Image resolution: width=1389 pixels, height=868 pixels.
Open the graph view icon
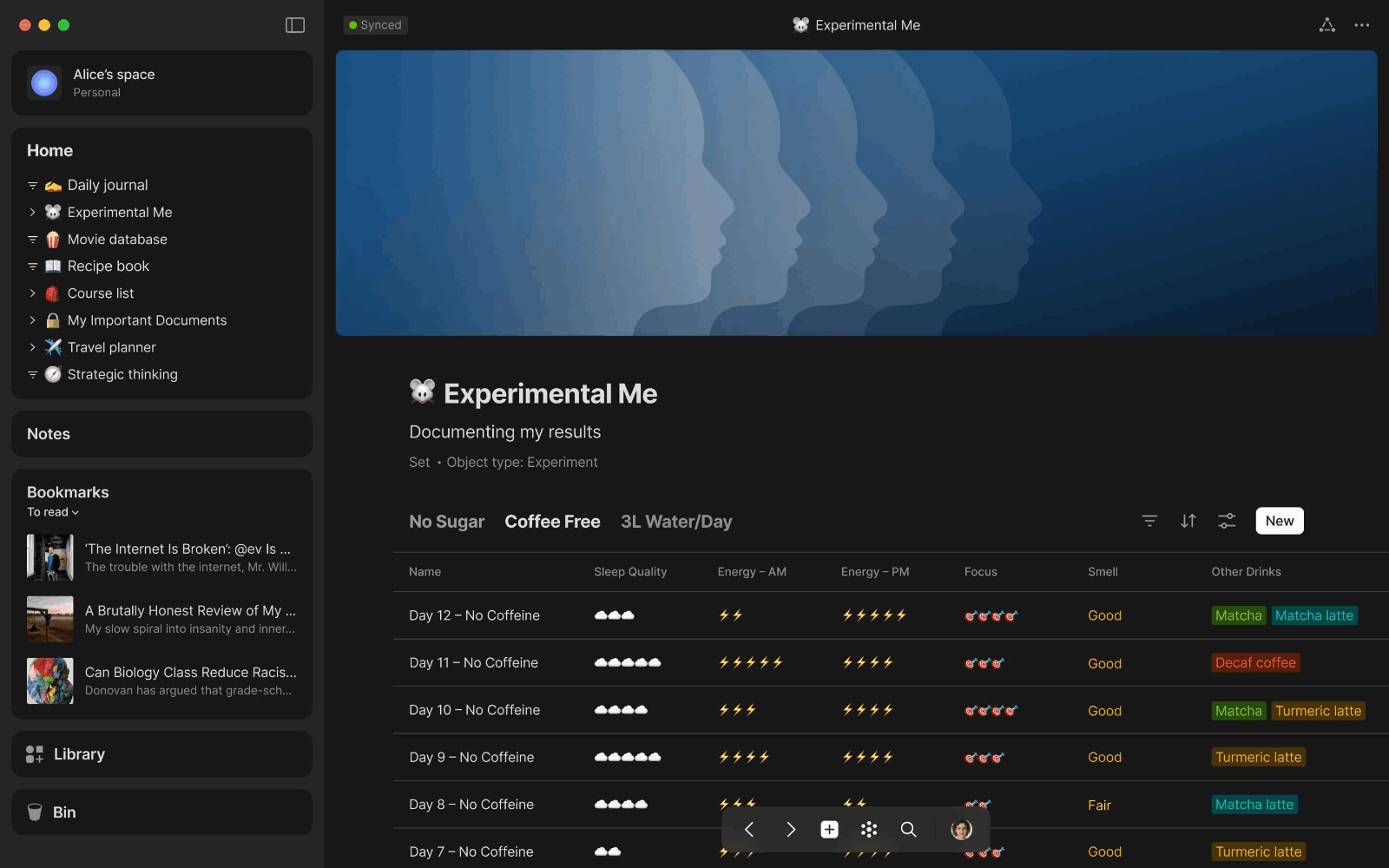click(x=1326, y=25)
